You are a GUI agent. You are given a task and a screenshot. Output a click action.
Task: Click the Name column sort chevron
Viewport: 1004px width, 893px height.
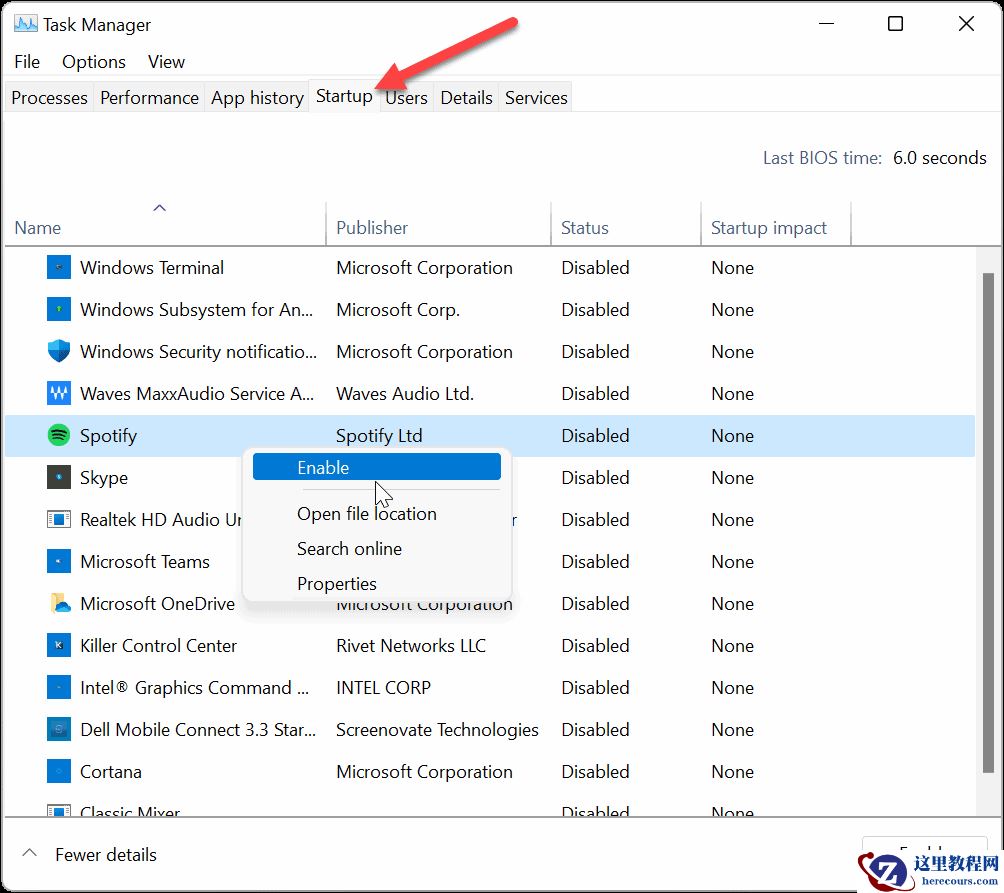coord(159,207)
